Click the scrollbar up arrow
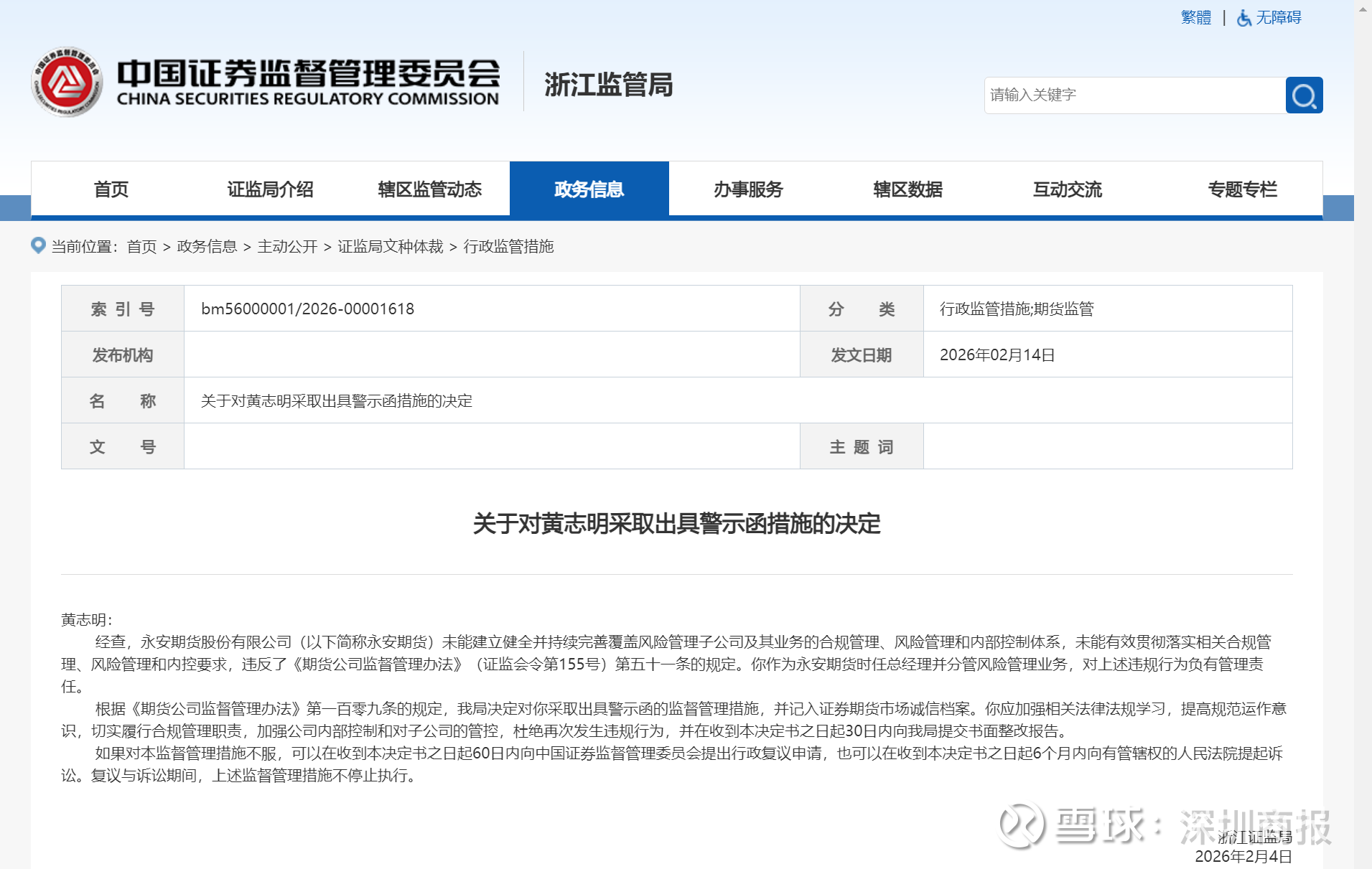 click(x=1363, y=7)
